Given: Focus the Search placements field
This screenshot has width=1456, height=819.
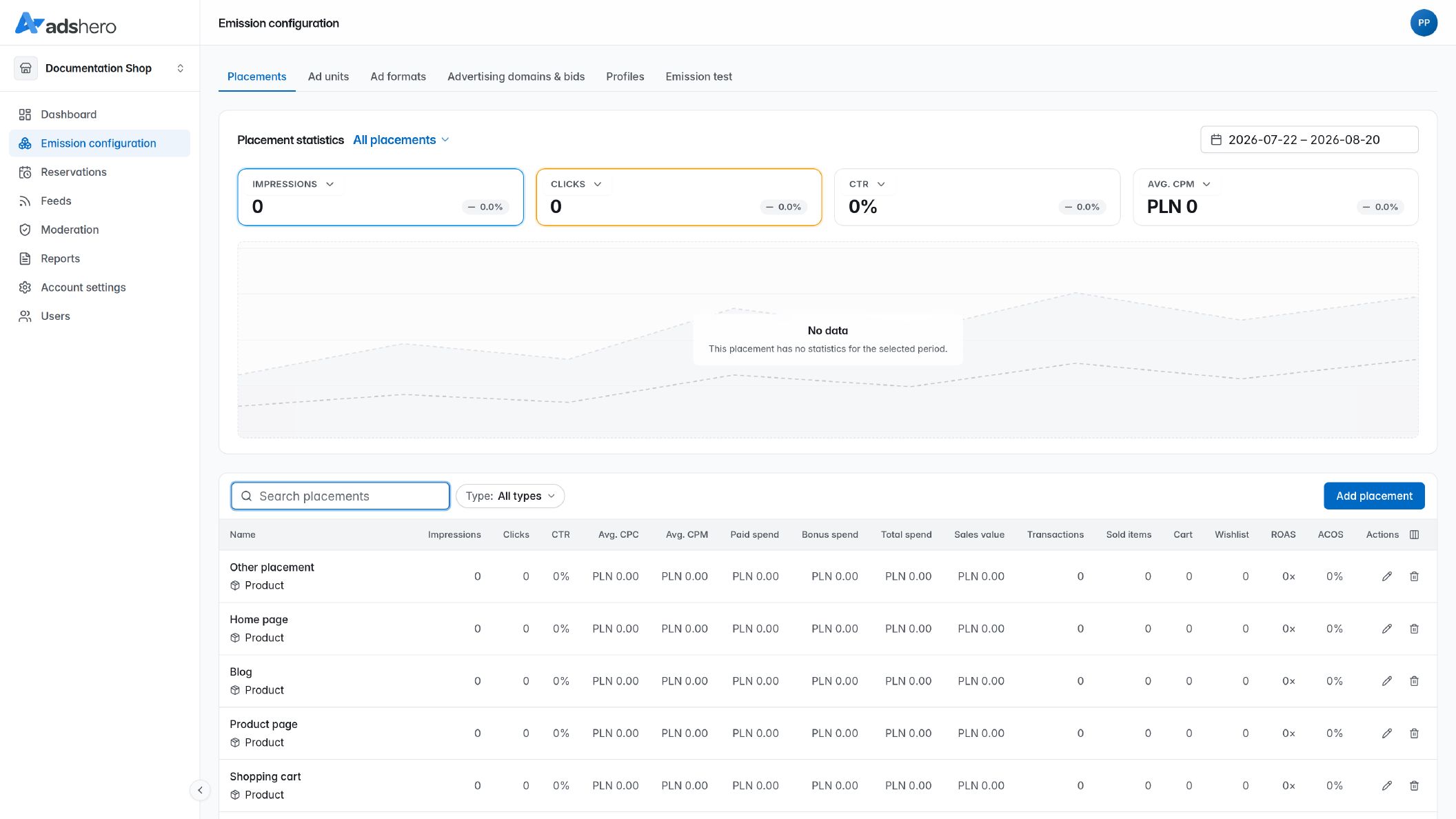Looking at the screenshot, I should tap(341, 496).
